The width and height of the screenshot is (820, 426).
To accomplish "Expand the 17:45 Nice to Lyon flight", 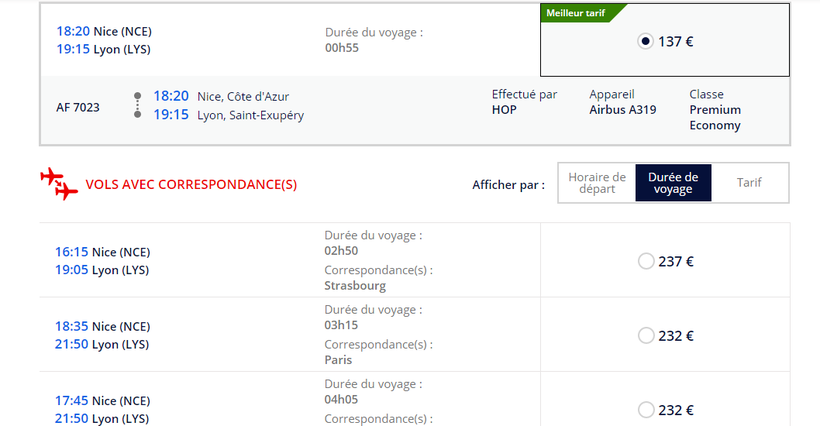I will coord(103,410).
